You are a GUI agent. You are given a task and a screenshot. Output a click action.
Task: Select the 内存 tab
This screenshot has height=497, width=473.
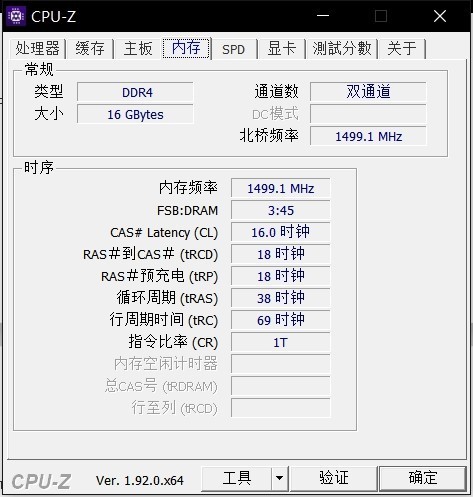[186, 48]
